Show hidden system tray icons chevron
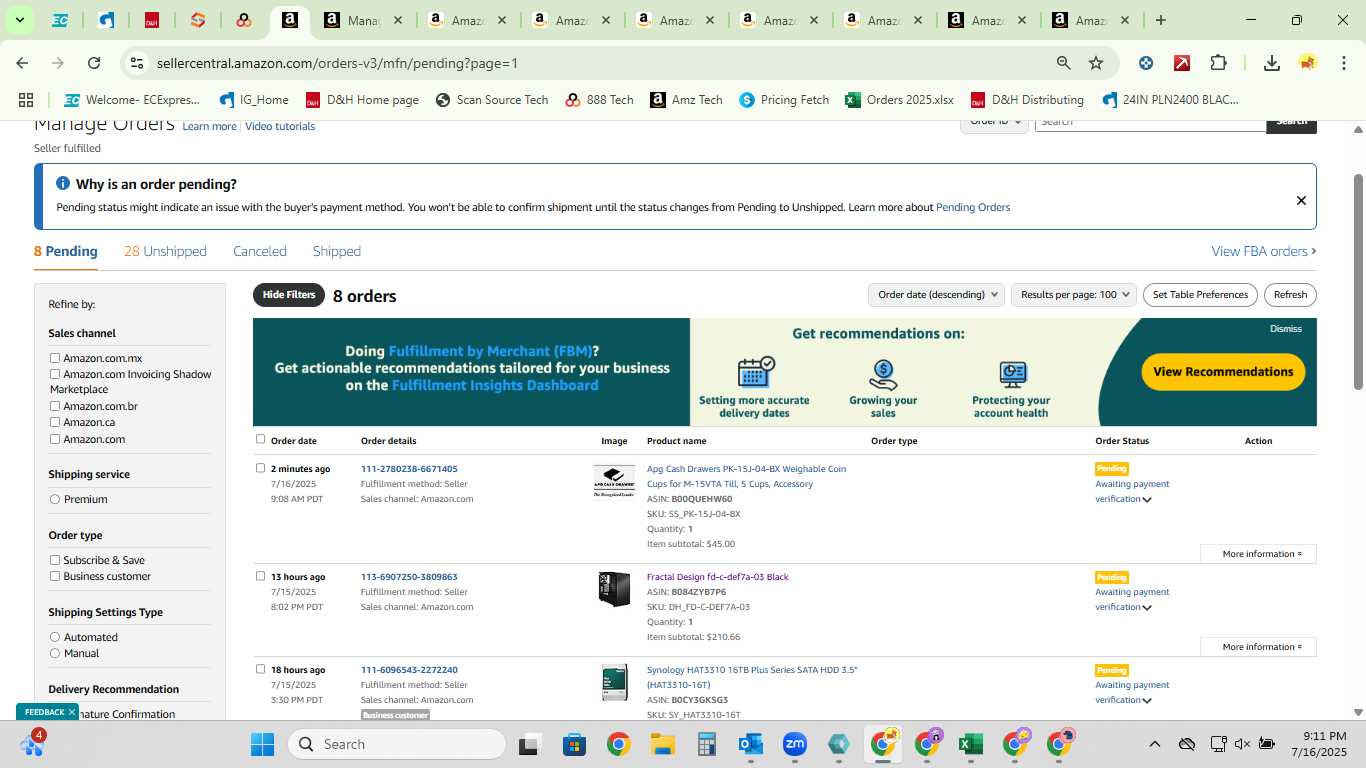1366x768 pixels. pos(1154,744)
